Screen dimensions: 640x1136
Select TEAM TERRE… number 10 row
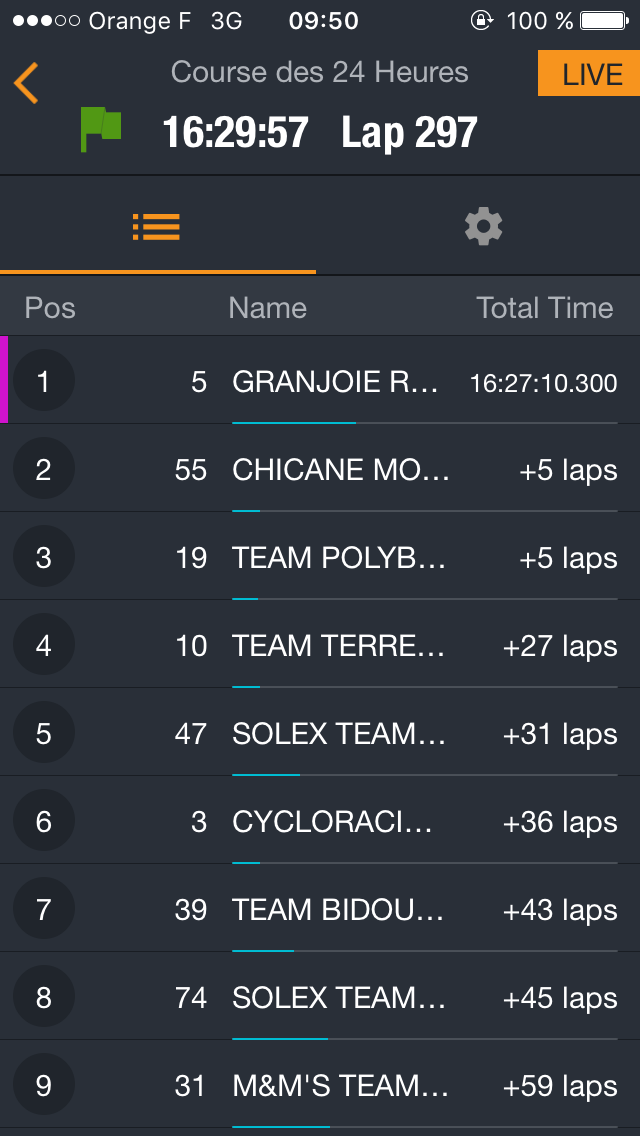click(338, 645)
